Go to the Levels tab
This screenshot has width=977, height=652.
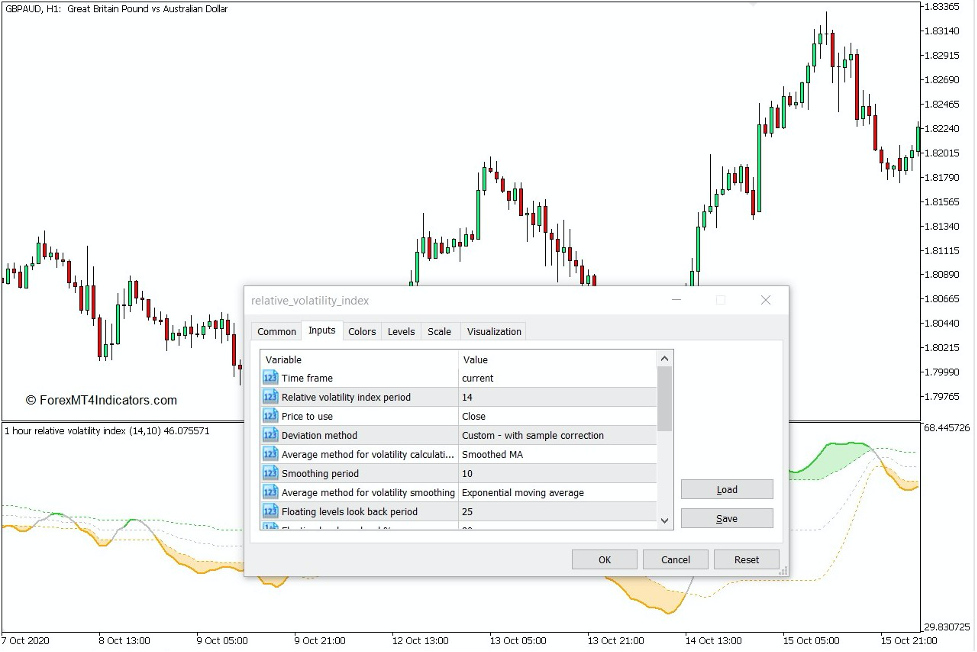(401, 332)
